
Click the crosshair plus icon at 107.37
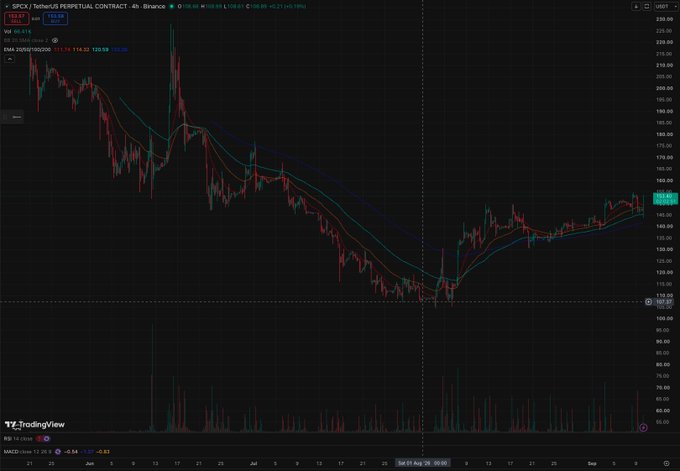tap(648, 302)
